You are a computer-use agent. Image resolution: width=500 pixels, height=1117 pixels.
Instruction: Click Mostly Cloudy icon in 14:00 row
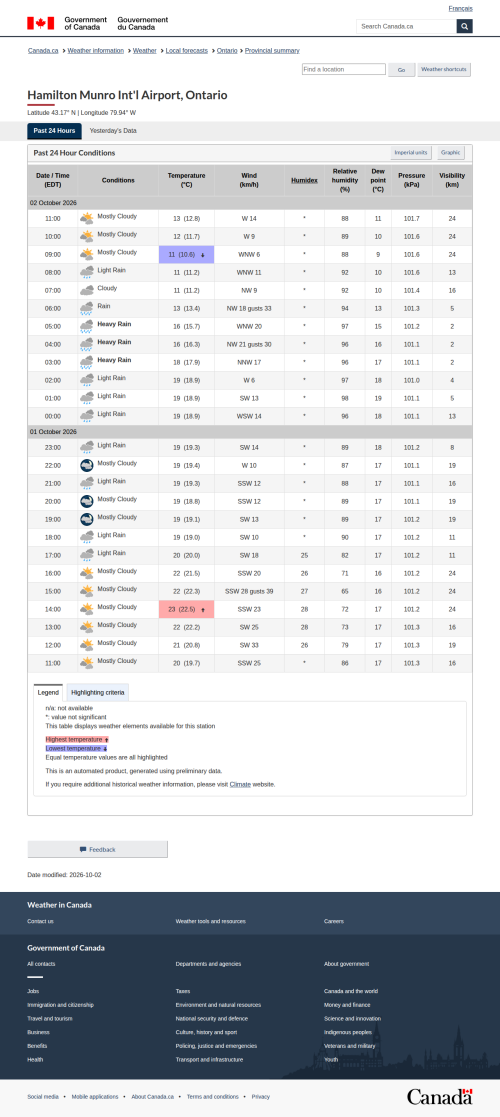tap(87, 609)
